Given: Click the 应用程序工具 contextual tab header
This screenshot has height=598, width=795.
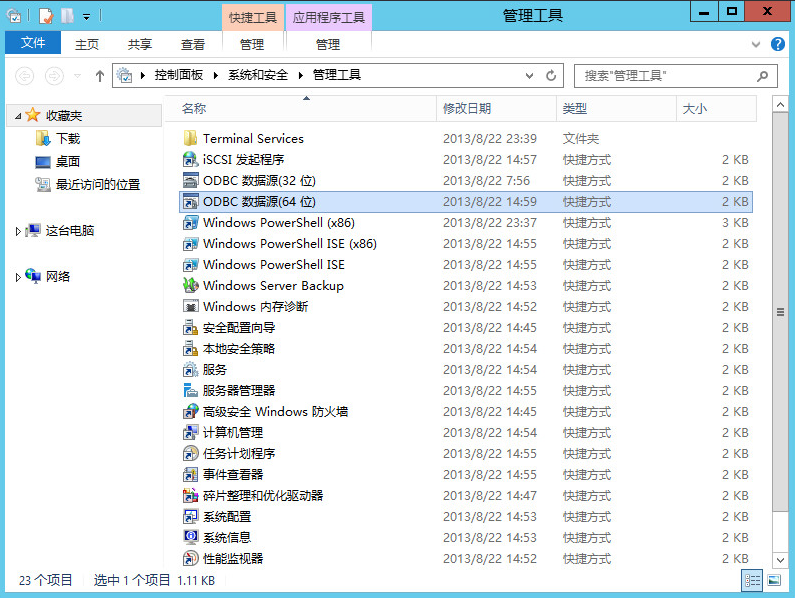Looking at the screenshot, I should (x=329, y=18).
